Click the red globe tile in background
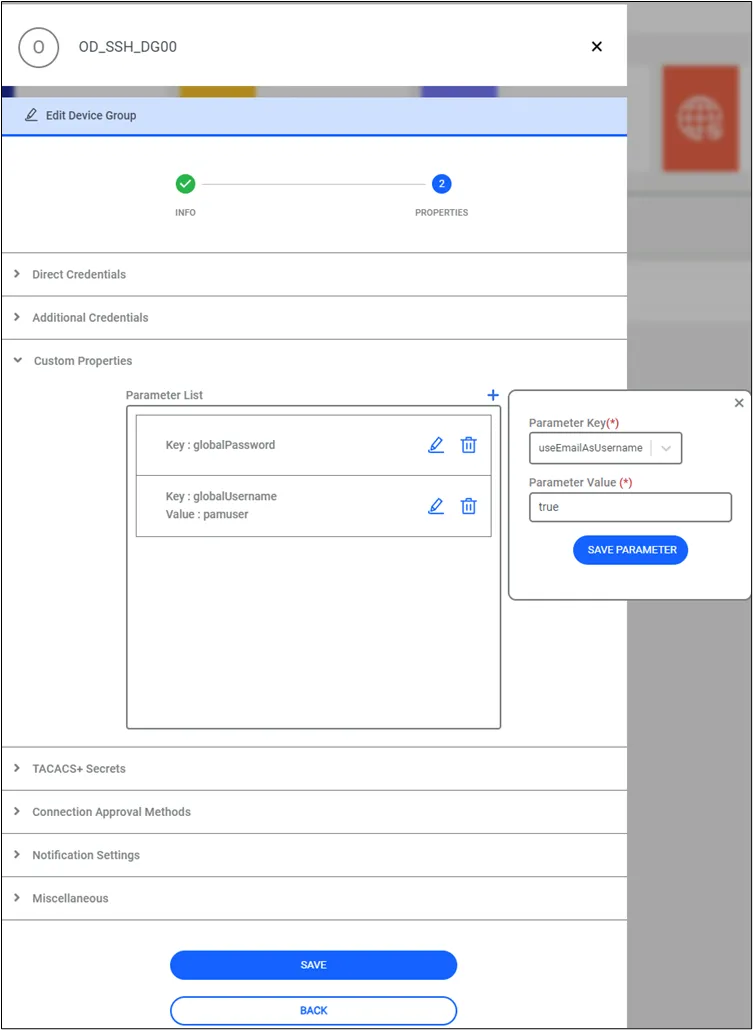Image resolution: width=753 pixels, height=1030 pixels. pyautogui.click(x=700, y=118)
